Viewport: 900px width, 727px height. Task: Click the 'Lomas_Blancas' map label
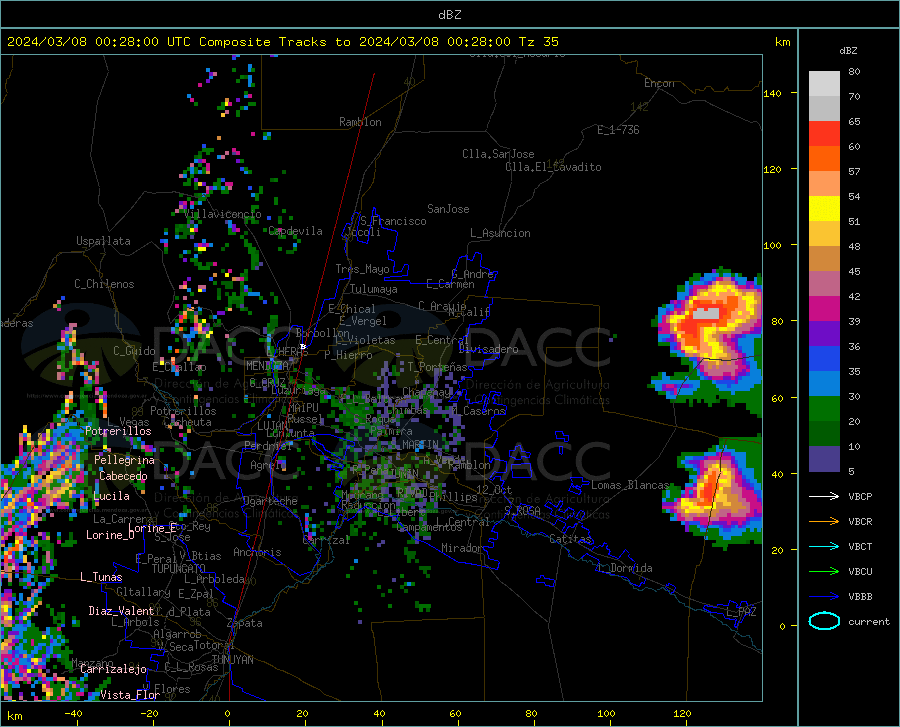[630, 485]
